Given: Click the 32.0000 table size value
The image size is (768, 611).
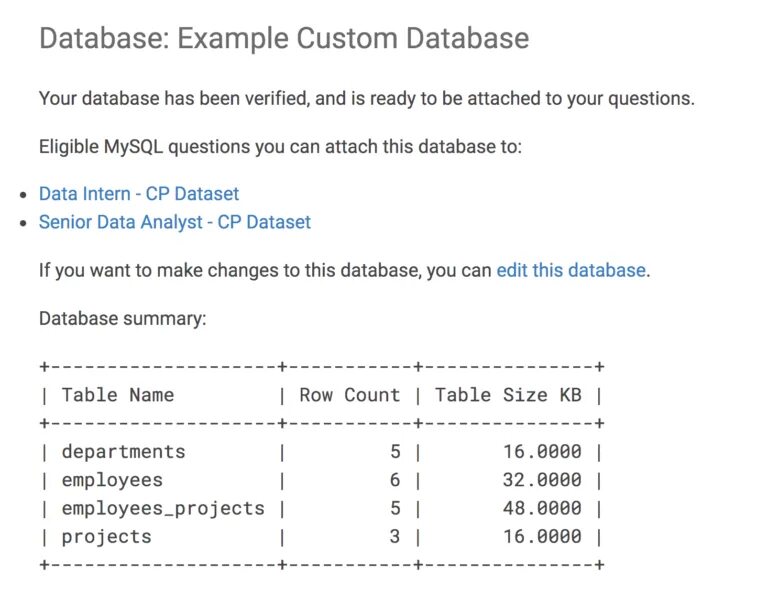Looking at the screenshot, I should 541,480.
